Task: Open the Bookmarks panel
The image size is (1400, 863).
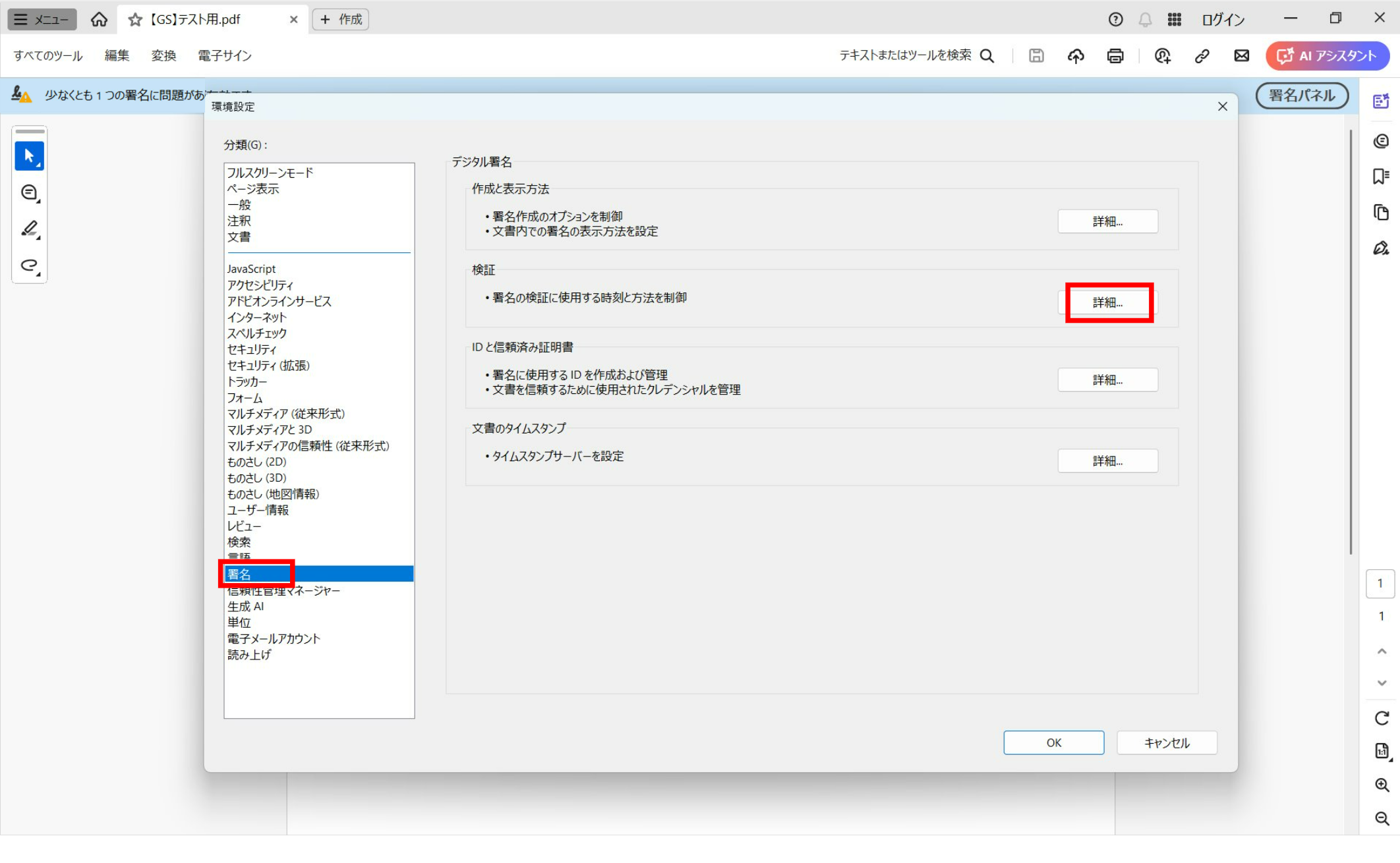Action: [1382, 178]
